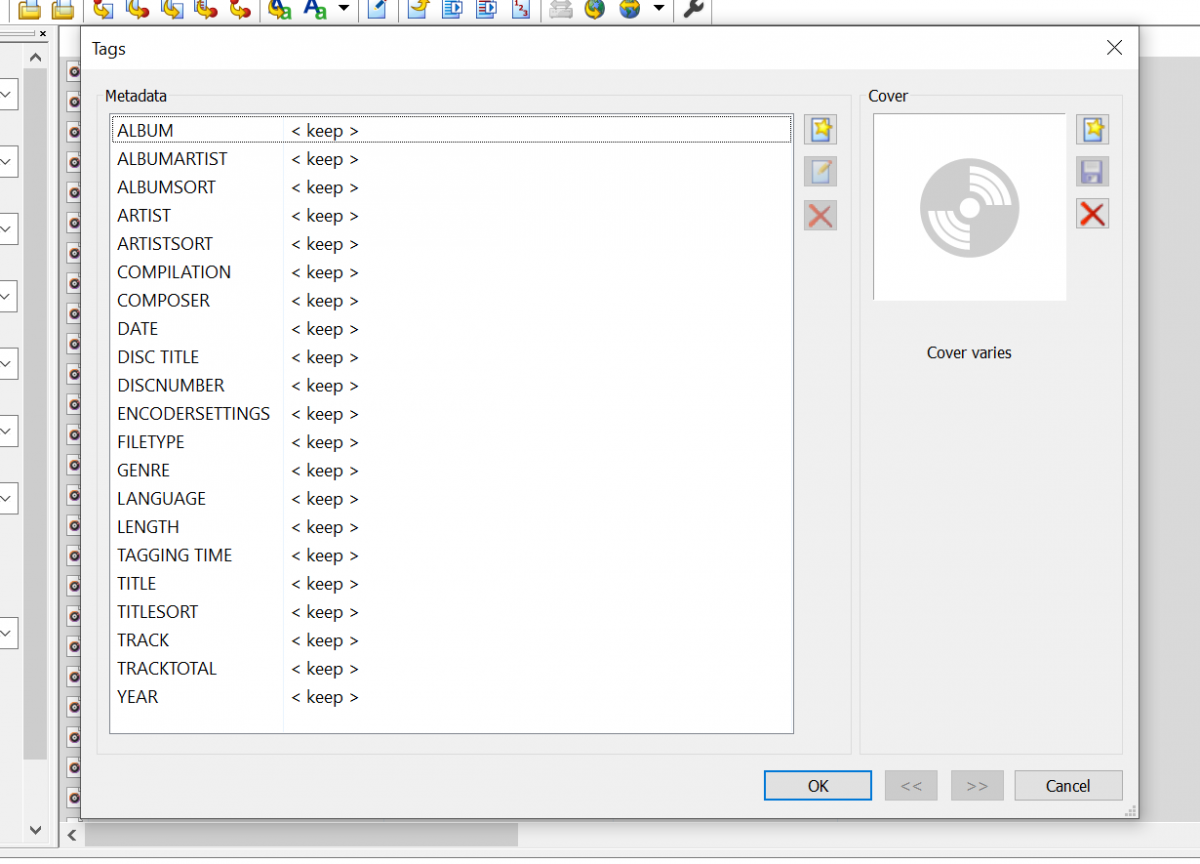Image resolution: width=1200 pixels, height=864 pixels.
Task: Close the Tags dialog with the X
Action: click(1115, 48)
